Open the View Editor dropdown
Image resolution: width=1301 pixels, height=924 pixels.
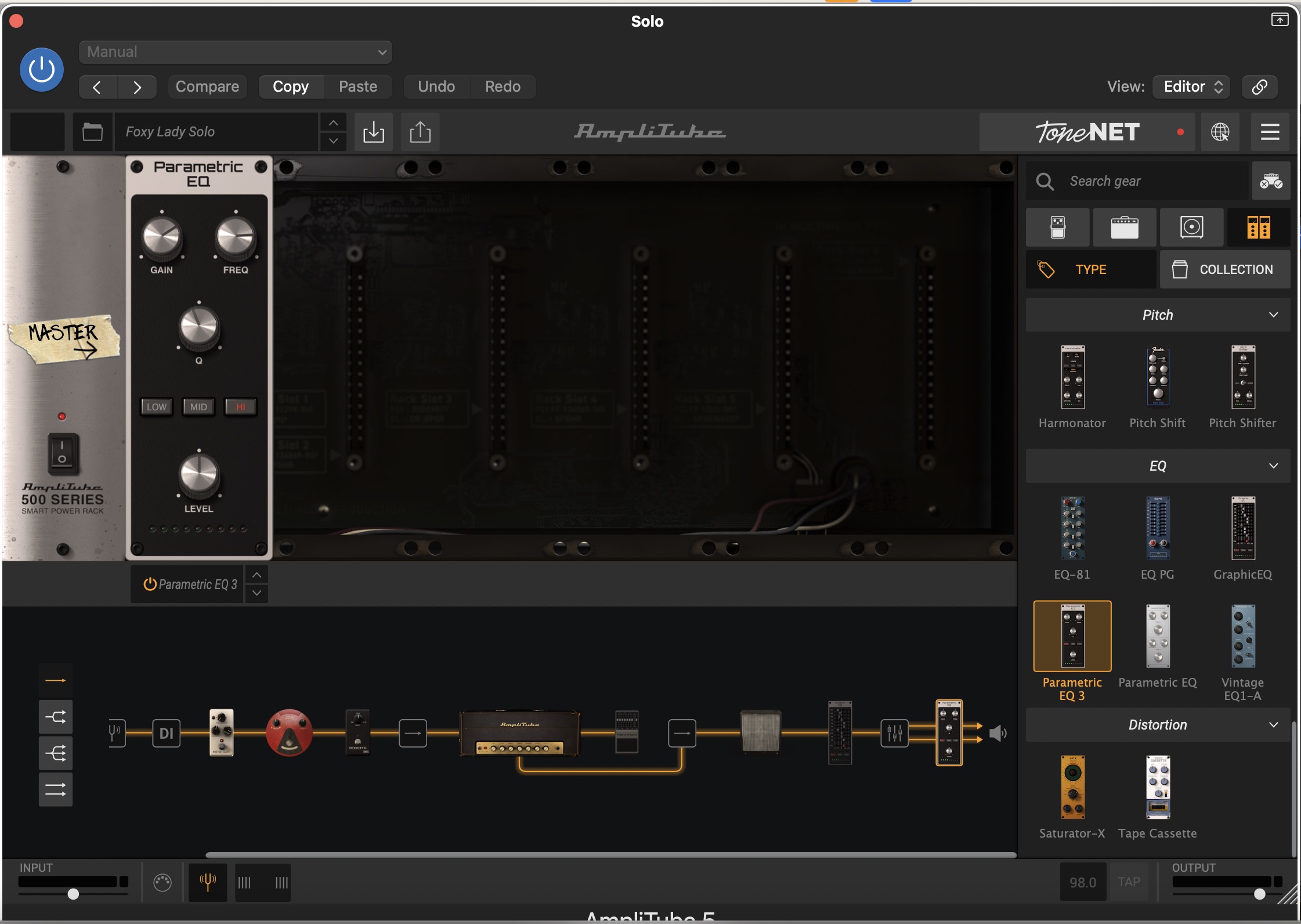click(x=1192, y=87)
